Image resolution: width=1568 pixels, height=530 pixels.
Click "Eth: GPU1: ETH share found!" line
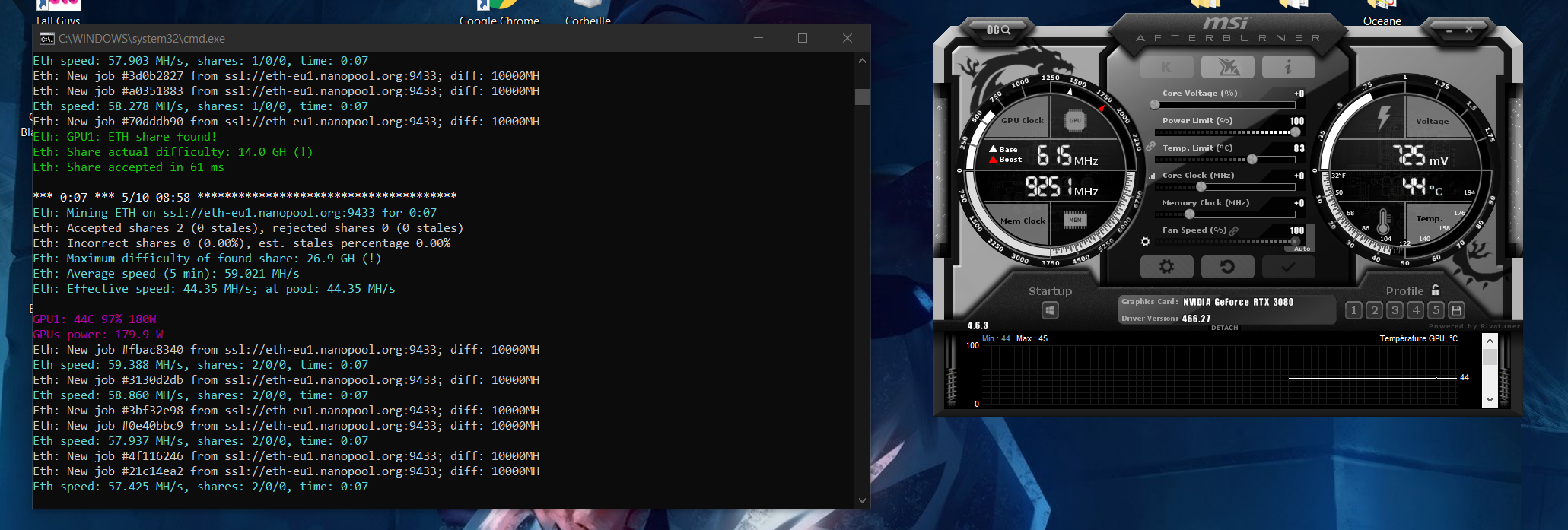pos(125,137)
